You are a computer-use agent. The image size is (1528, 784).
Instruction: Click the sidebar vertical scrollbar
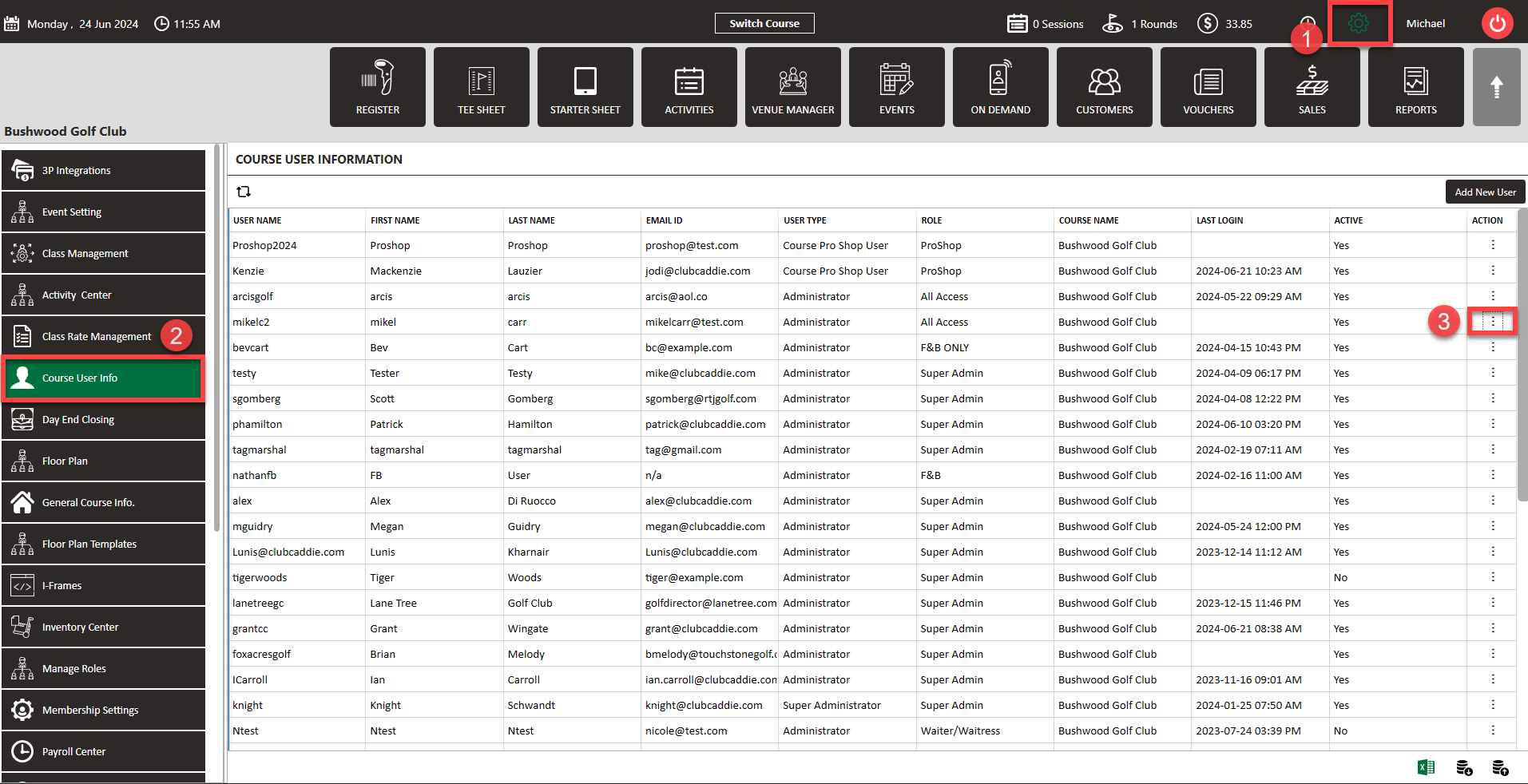(216, 338)
